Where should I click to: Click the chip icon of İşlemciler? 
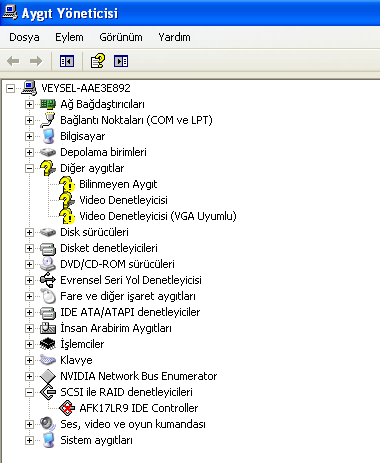(x=48, y=344)
